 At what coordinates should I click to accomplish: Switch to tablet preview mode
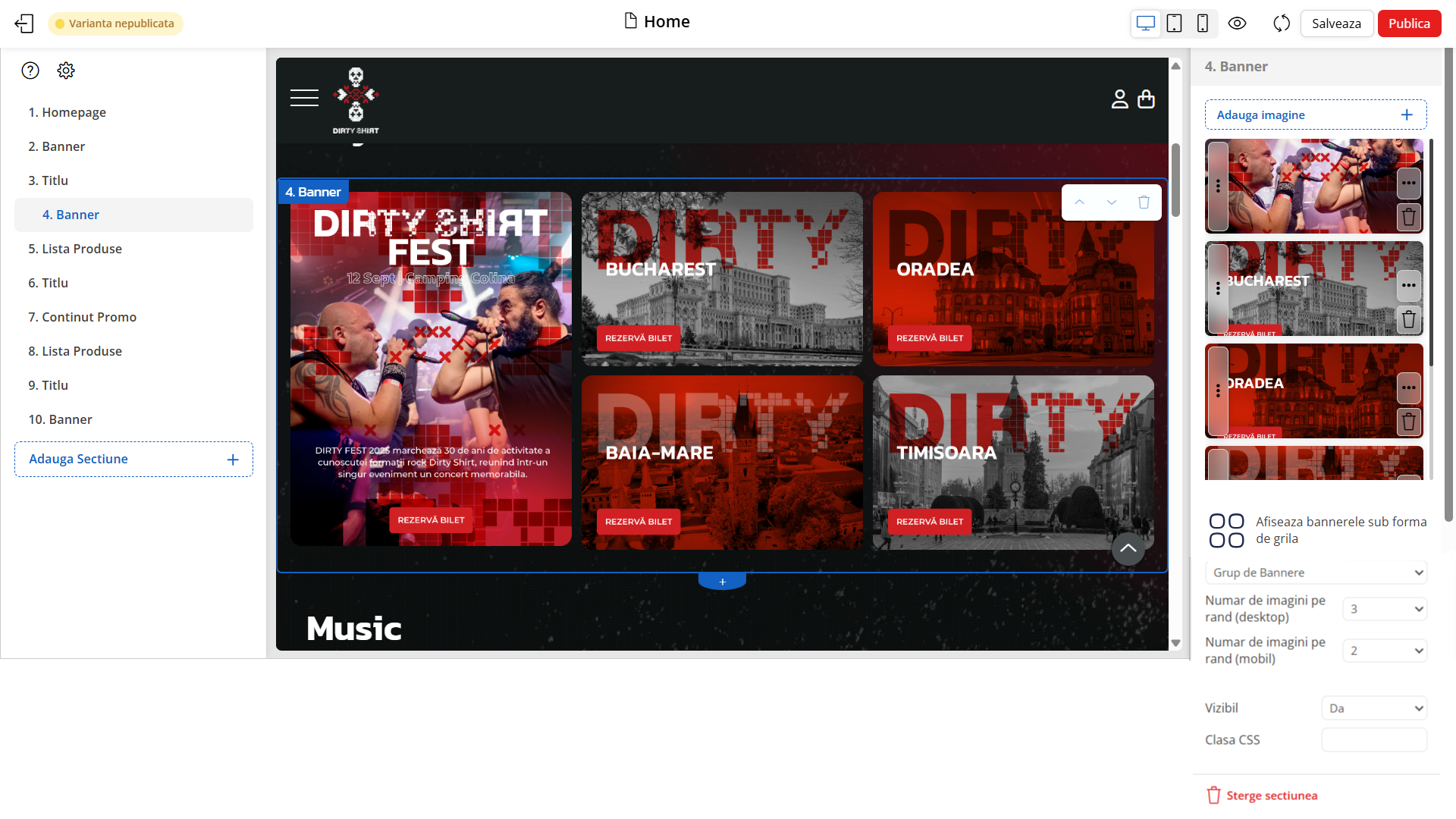point(1174,24)
